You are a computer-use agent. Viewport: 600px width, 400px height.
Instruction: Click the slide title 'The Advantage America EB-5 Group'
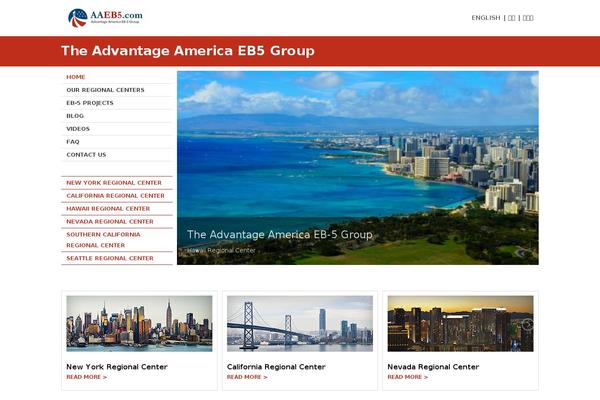pos(280,235)
